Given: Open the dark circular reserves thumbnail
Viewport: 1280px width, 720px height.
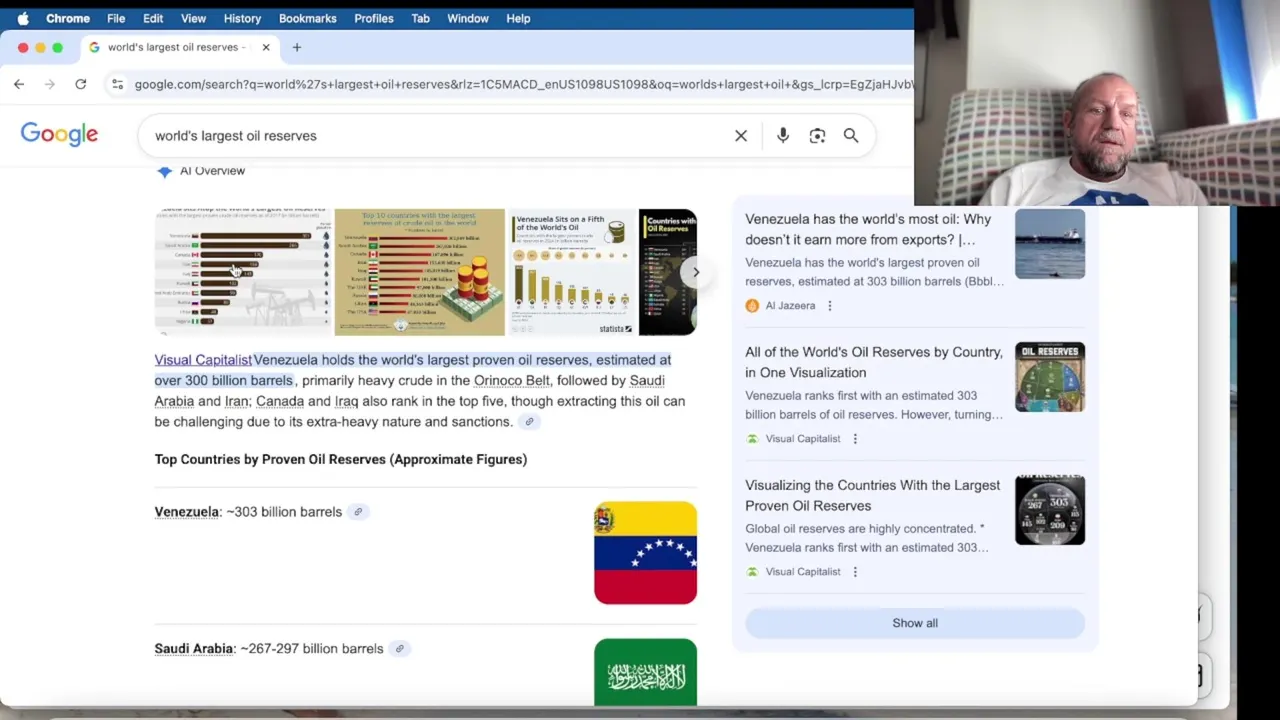Looking at the screenshot, I should [x=1050, y=510].
